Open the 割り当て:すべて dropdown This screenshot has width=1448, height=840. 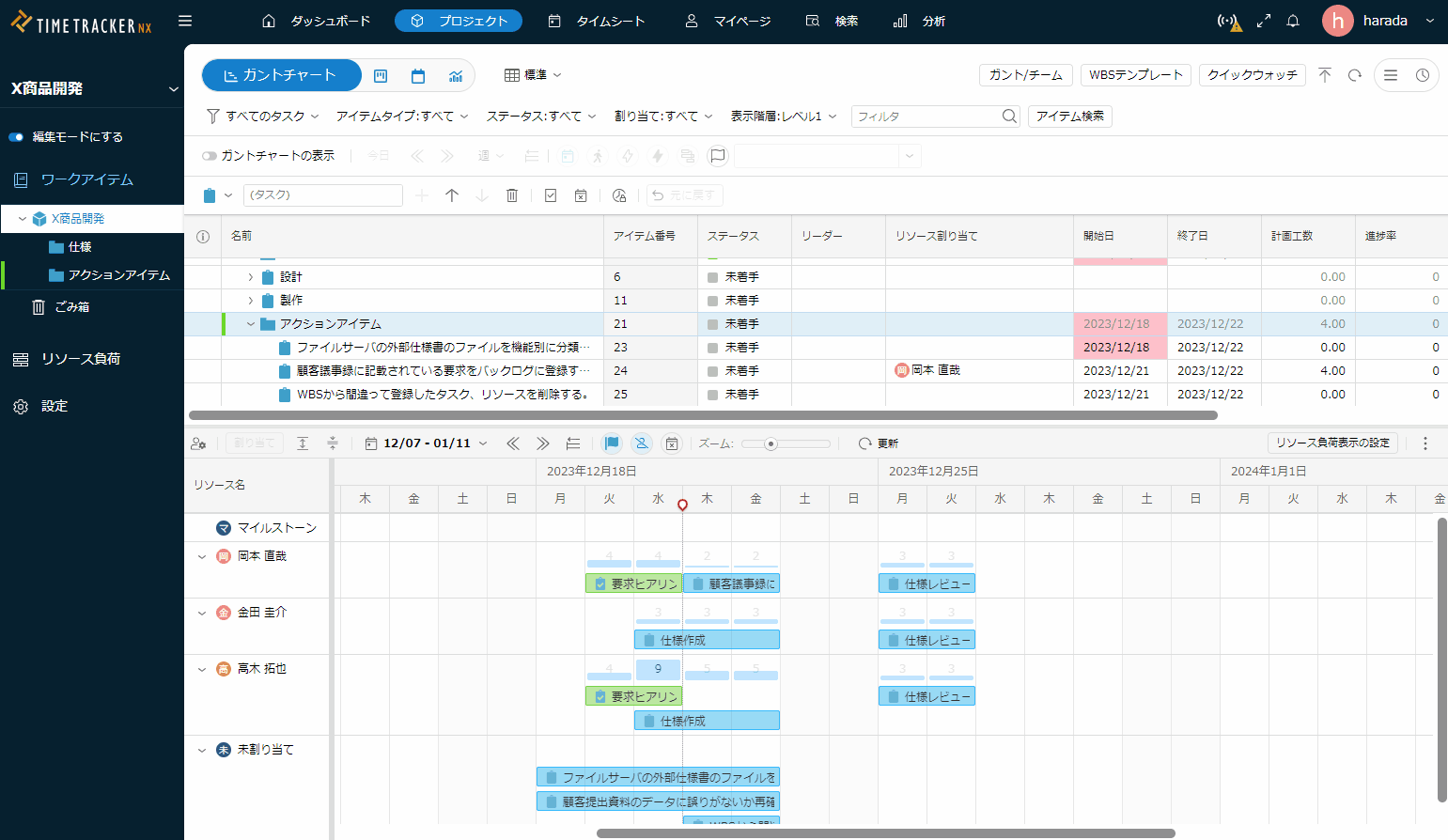pyautogui.click(x=663, y=117)
